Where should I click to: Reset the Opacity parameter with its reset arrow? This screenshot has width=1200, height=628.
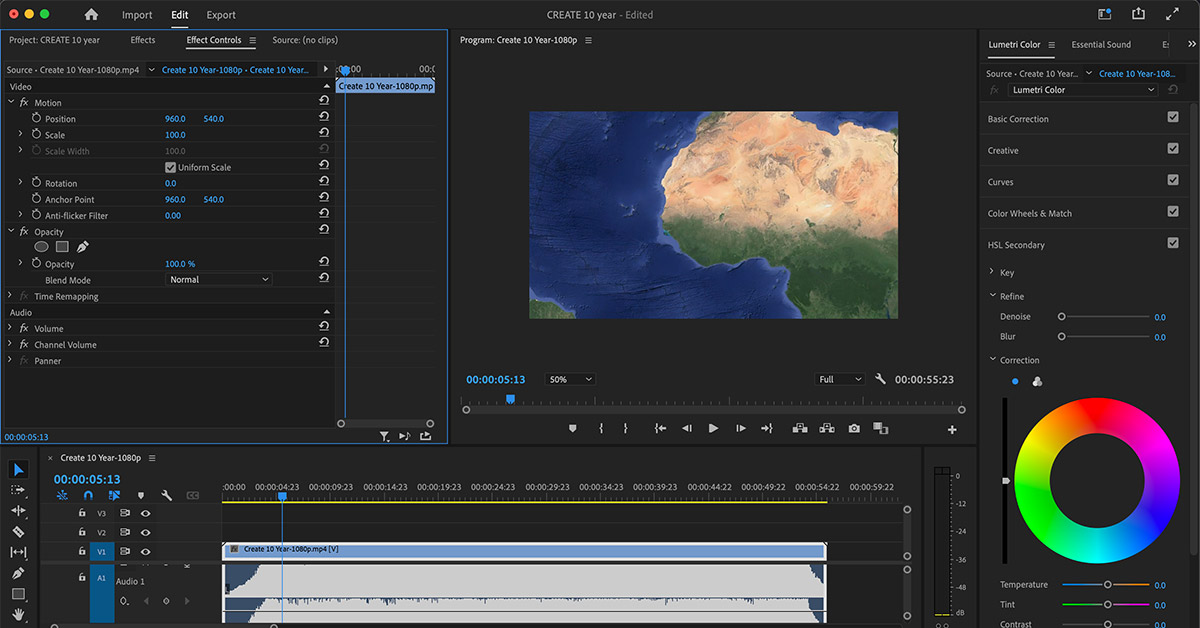click(322, 263)
